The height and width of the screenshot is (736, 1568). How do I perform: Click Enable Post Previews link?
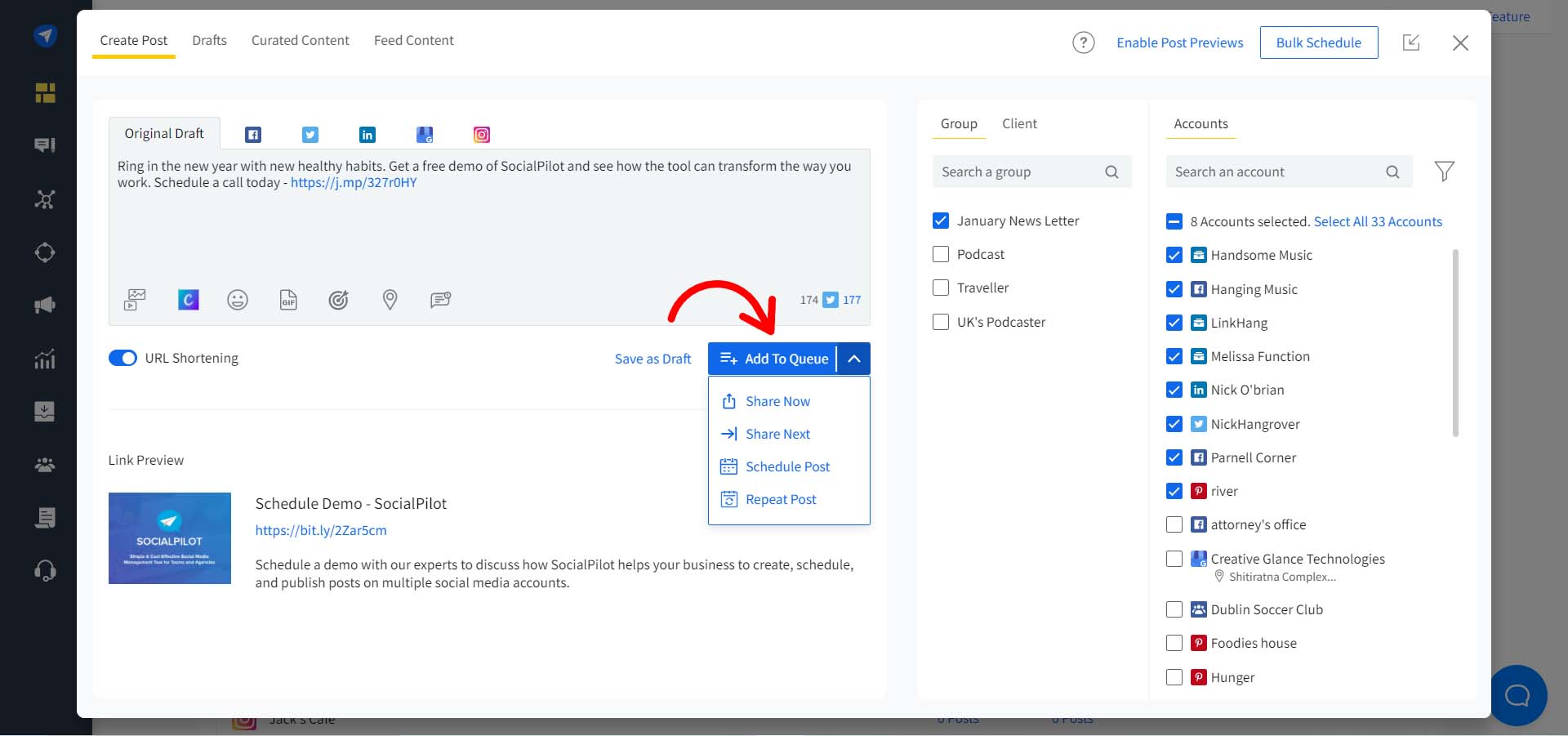pyautogui.click(x=1180, y=42)
